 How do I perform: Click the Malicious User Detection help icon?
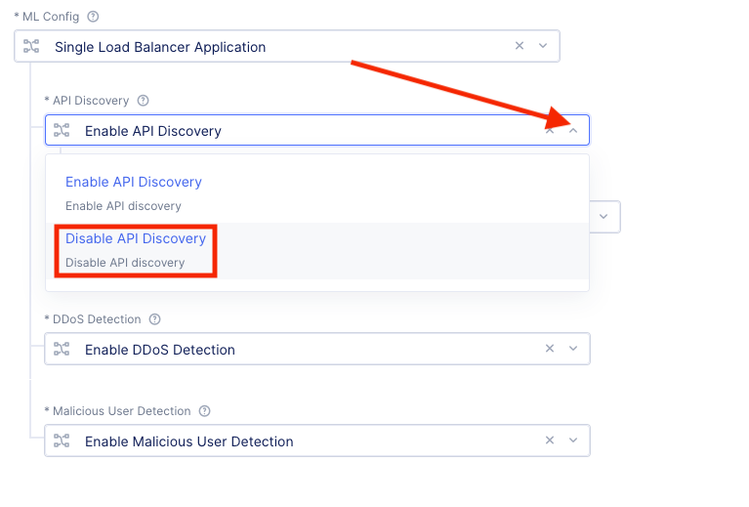click(x=205, y=411)
